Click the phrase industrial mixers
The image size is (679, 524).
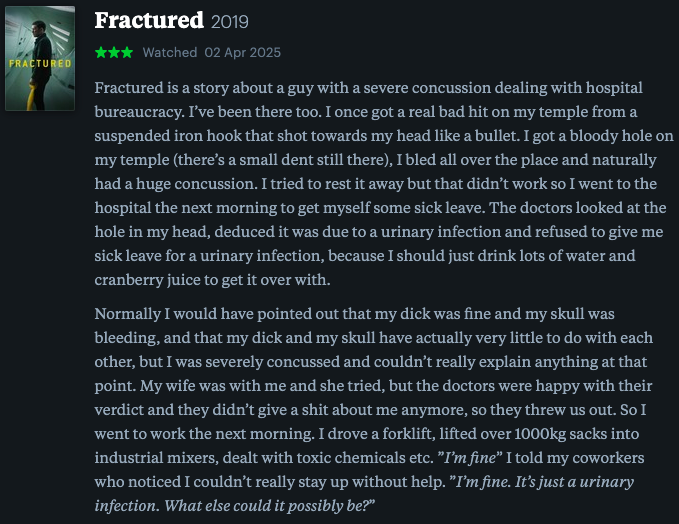click(x=156, y=458)
